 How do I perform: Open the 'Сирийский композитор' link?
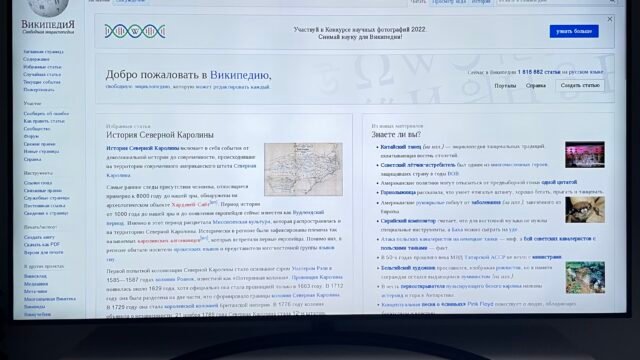(408, 220)
